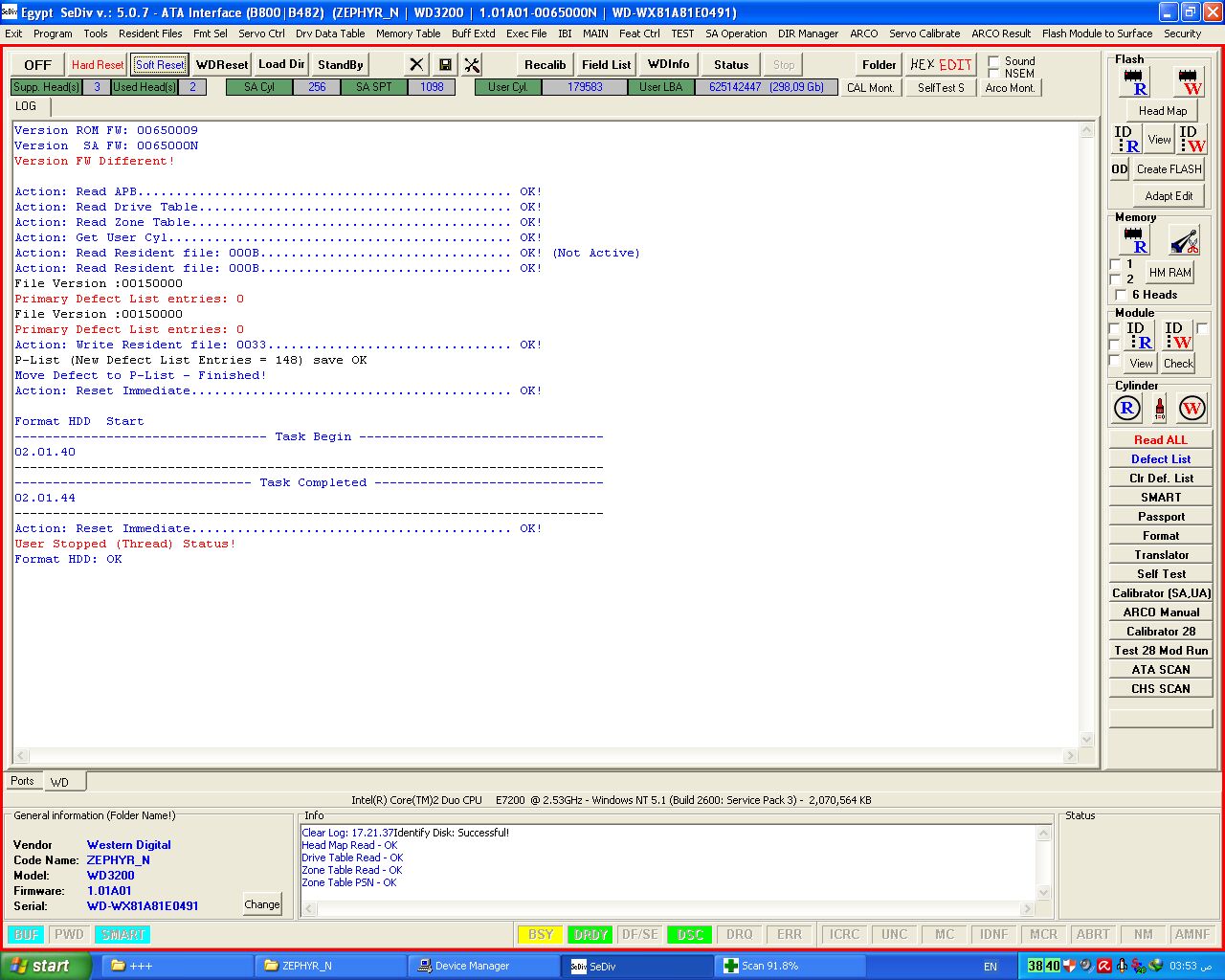The image size is (1225, 980).
Task: Click the Memory guitar-and-scissors icon
Action: (x=1184, y=241)
